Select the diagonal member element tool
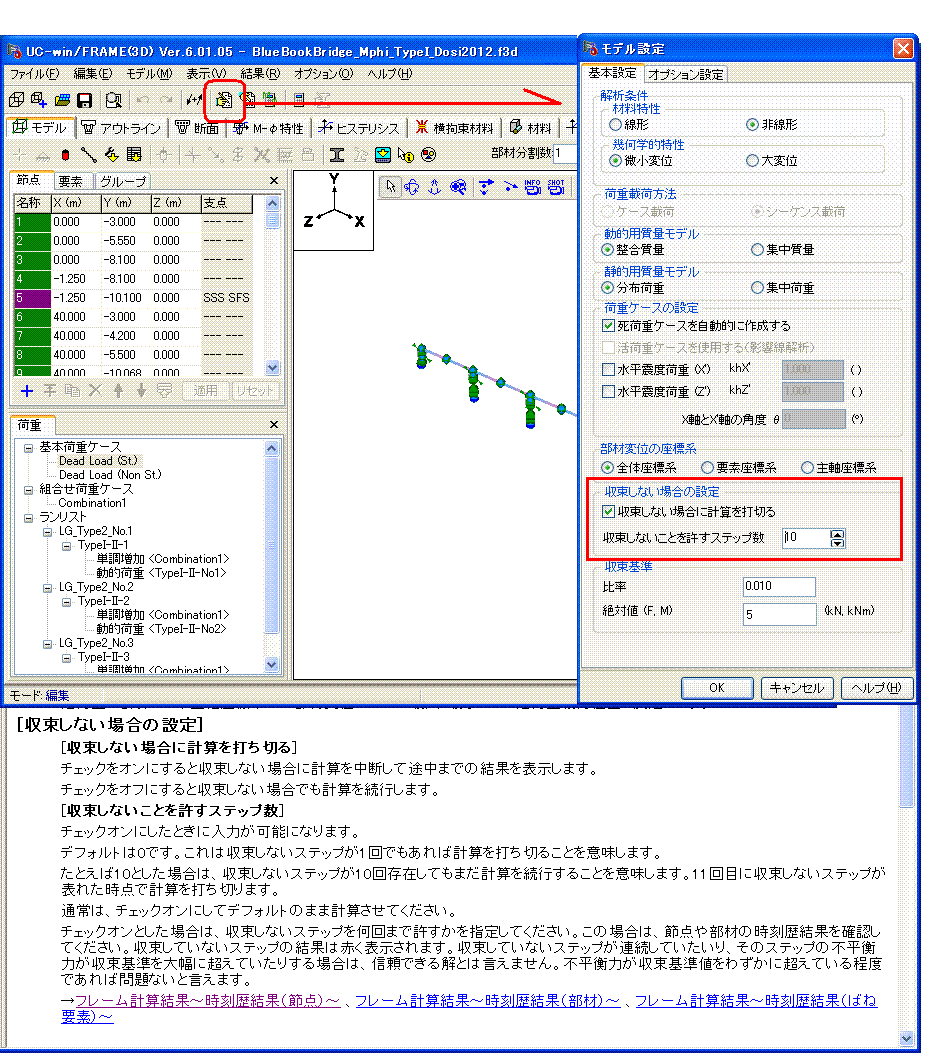The width and height of the screenshot is (929, 1055). pos(88,155)
